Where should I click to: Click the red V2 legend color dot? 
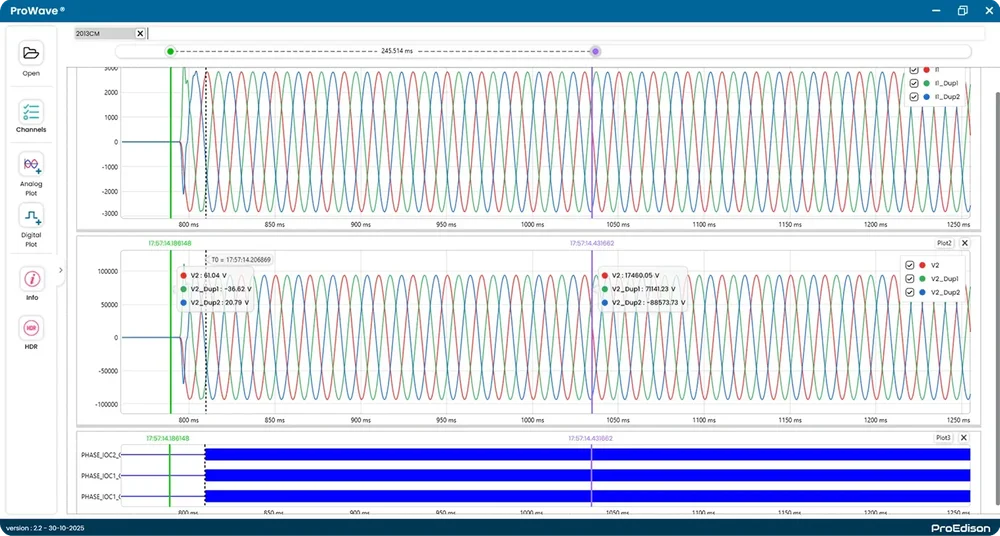click(923, 265)
